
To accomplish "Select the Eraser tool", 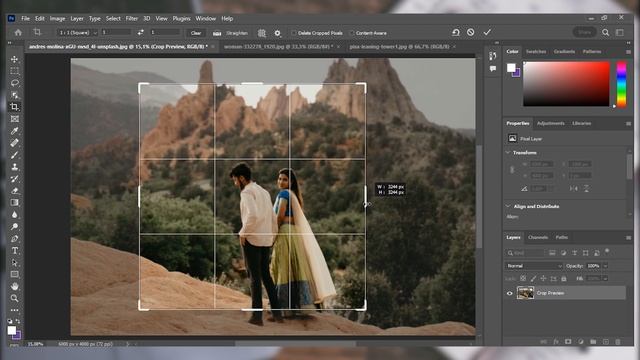I will point(15,191).
